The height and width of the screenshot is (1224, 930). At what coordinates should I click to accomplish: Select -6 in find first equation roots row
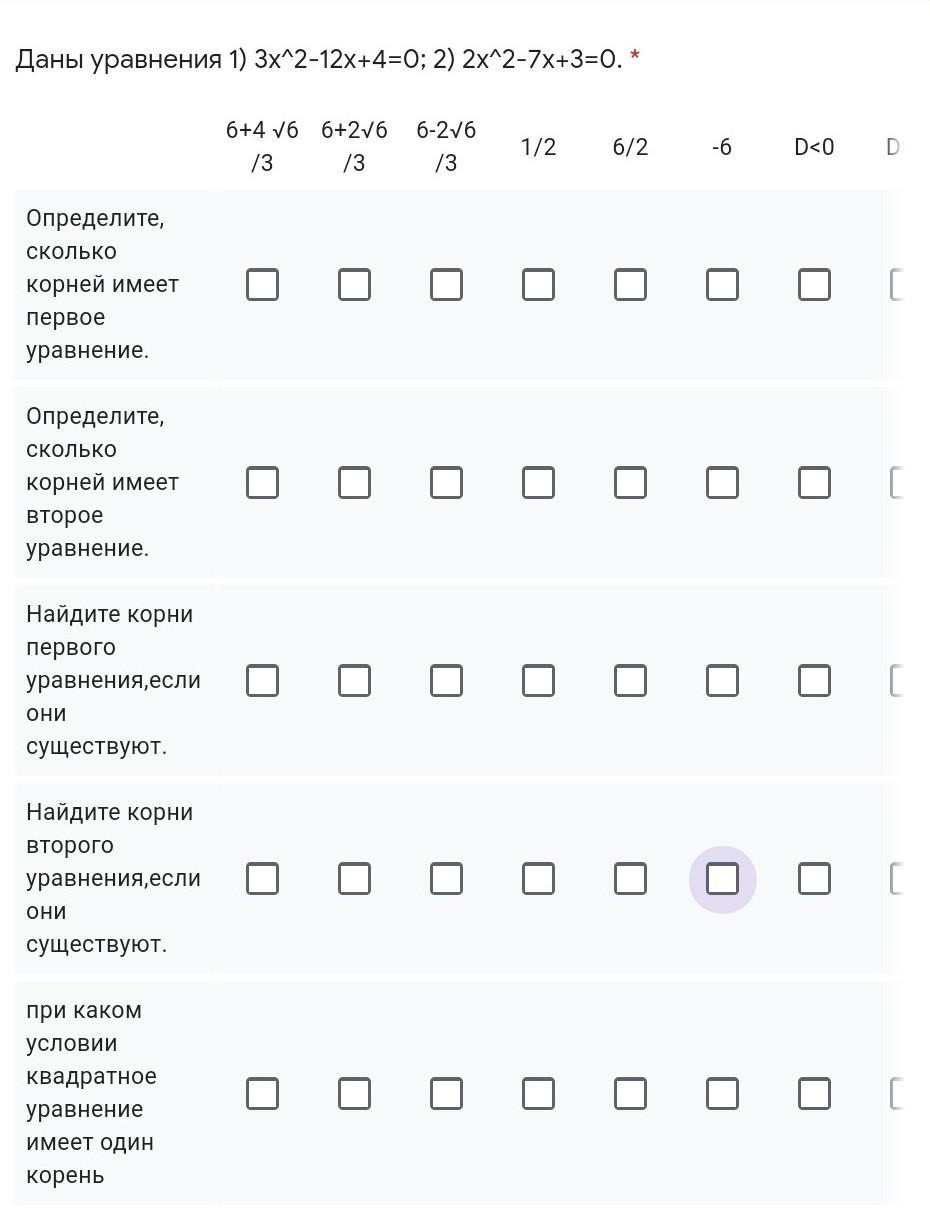[x=722, y=681]
